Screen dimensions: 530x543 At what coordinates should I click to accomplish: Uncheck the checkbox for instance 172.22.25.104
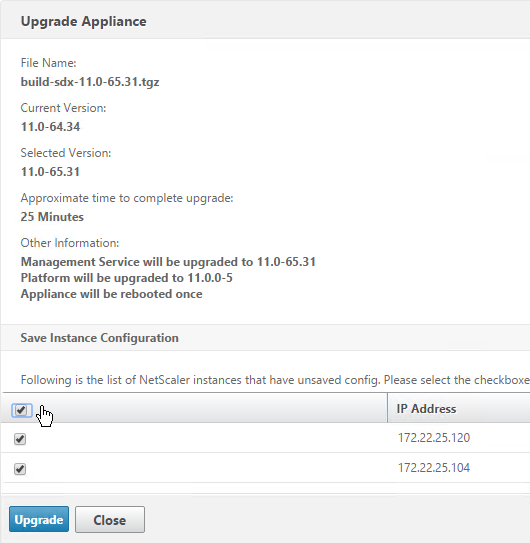20,469
